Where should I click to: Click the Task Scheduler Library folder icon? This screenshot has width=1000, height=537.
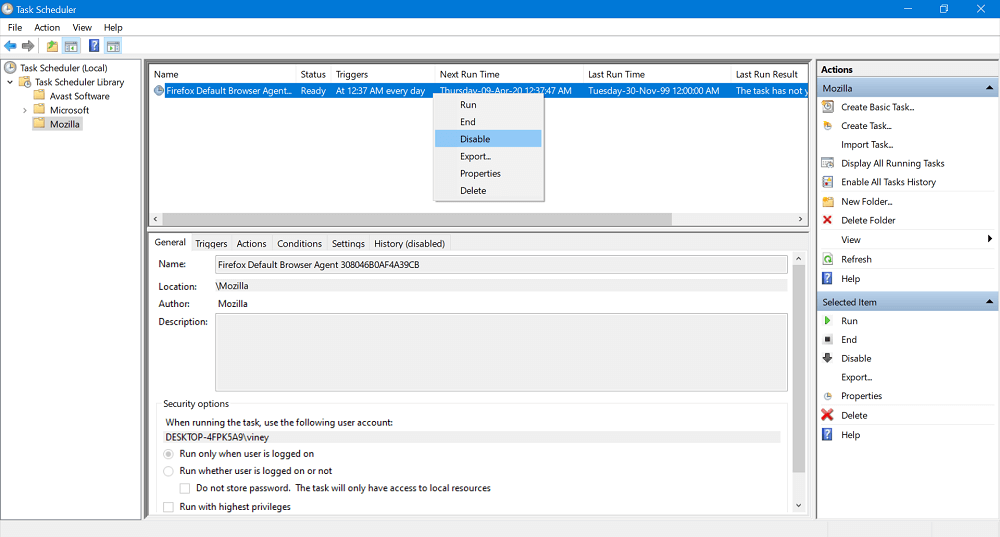click(25, 82)
